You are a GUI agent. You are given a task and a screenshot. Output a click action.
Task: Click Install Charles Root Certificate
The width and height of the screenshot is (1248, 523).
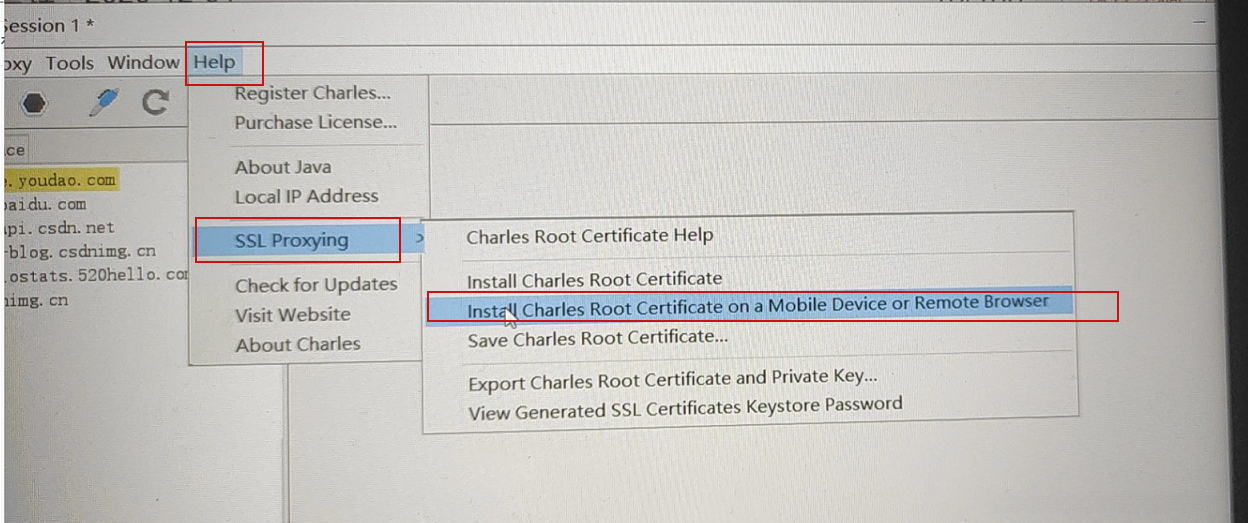point(594,279)
